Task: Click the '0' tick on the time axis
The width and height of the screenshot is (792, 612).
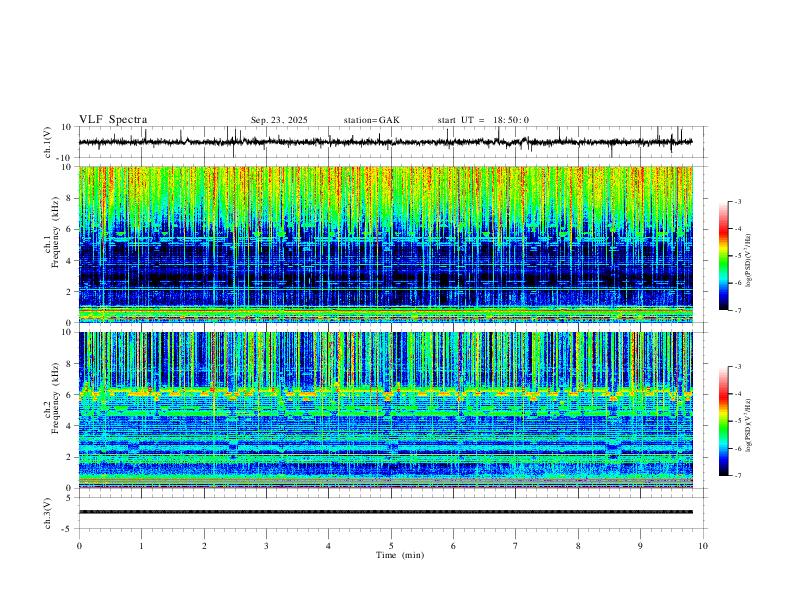Action: (79, 546)
